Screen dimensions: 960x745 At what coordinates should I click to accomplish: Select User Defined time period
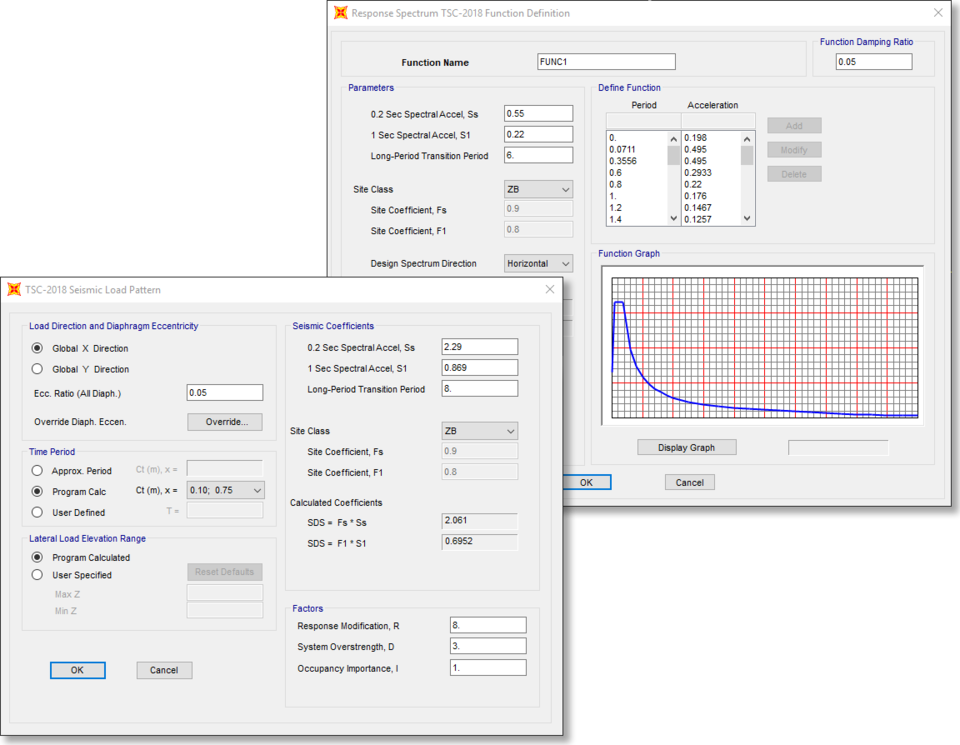[x=38, y=513]
